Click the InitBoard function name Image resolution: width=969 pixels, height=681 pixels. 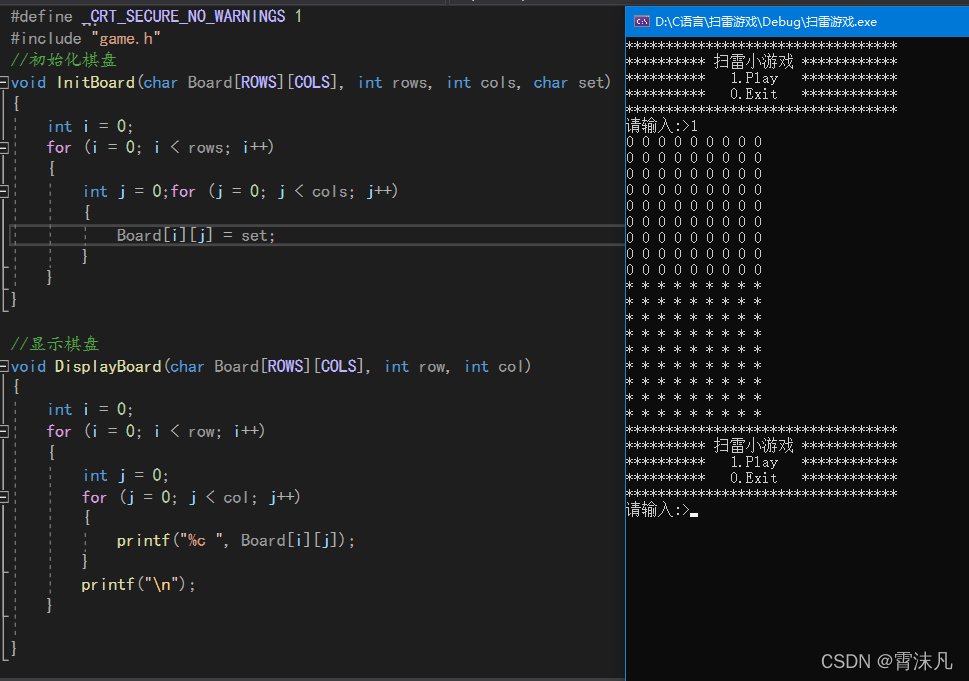(x=96, y=82)
